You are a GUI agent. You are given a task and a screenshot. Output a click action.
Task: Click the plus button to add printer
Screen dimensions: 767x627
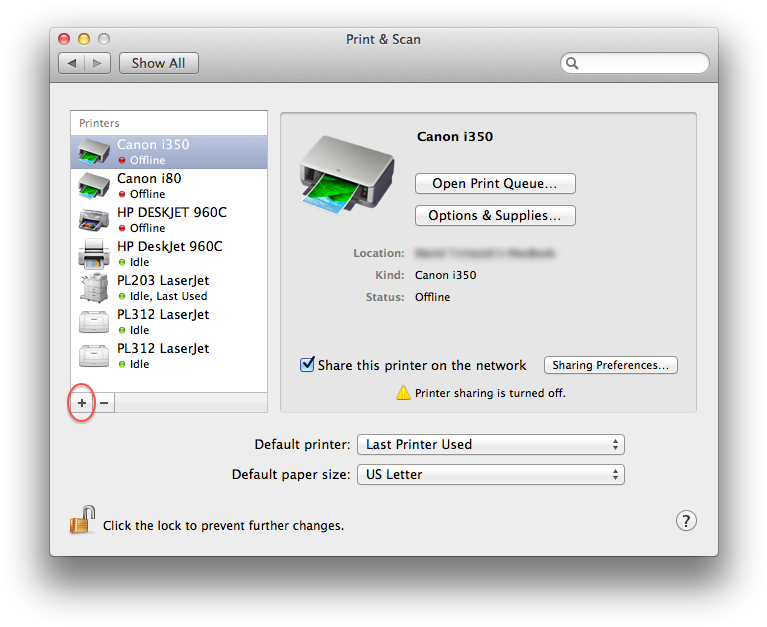(82, 402)
